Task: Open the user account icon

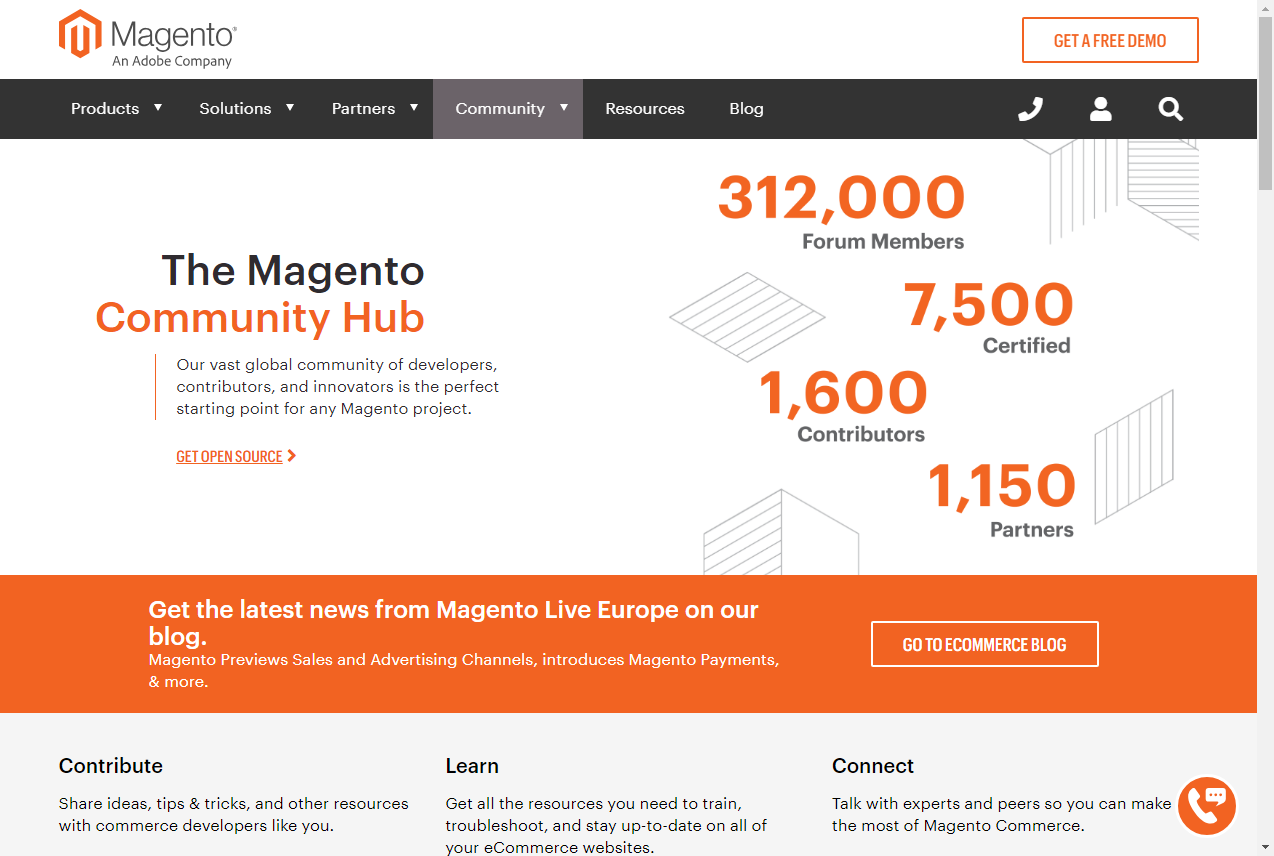Action: click(1101, 109)
